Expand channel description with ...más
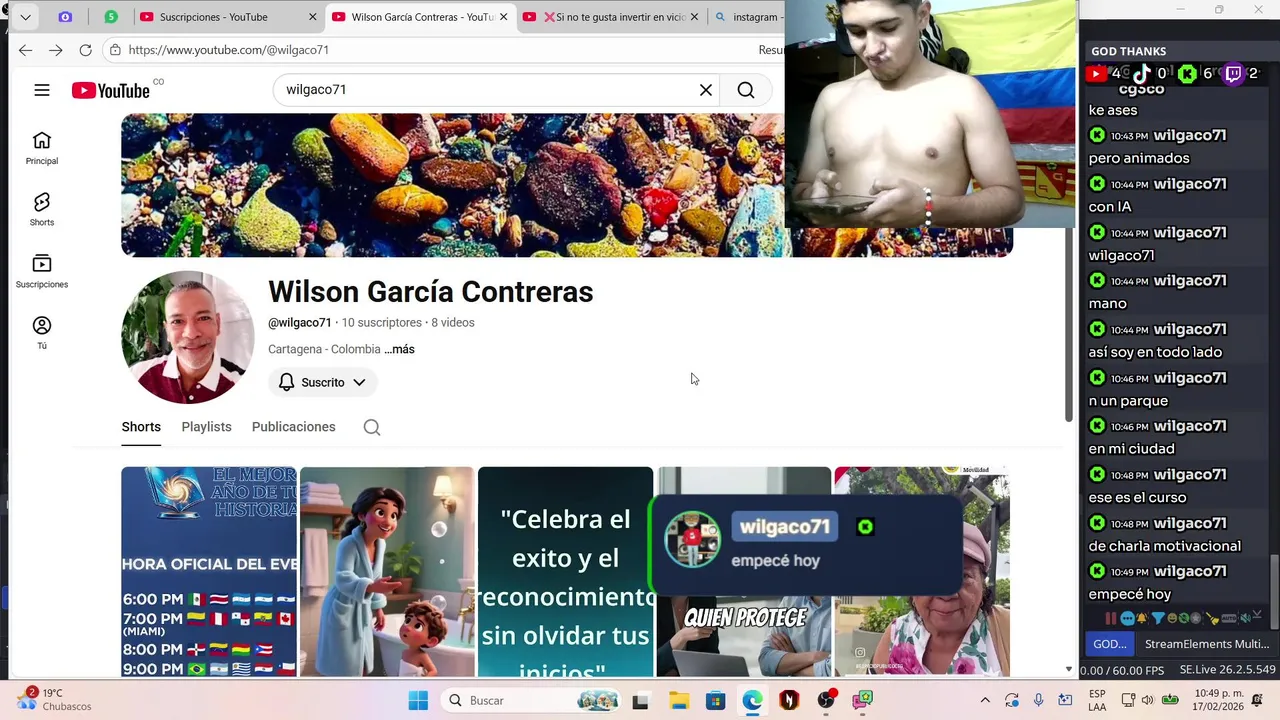The width and height of the screenshot is (1280, 720). [x=399, y=349]
